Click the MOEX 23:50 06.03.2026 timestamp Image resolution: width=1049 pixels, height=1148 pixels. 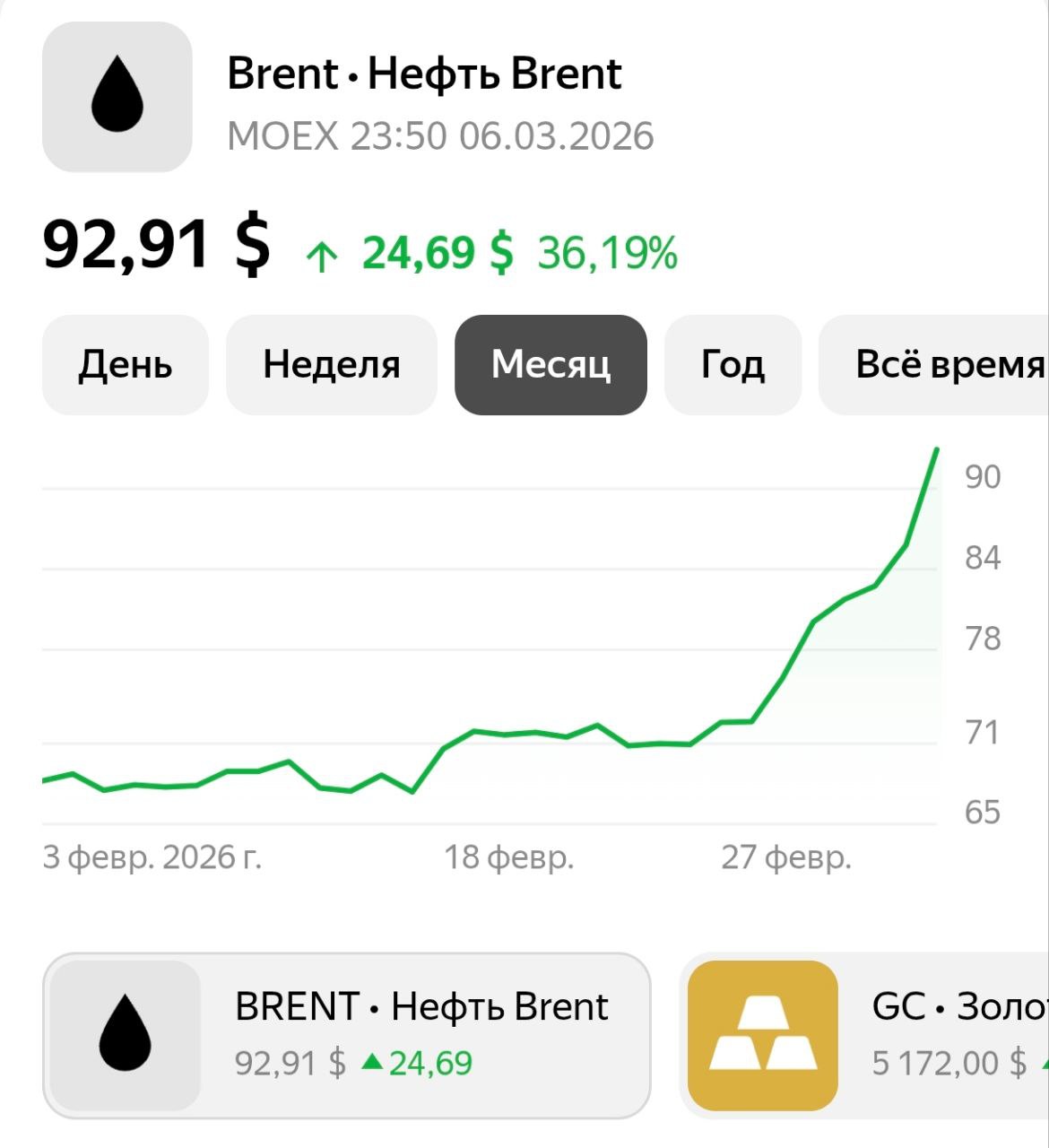(440, 136)
